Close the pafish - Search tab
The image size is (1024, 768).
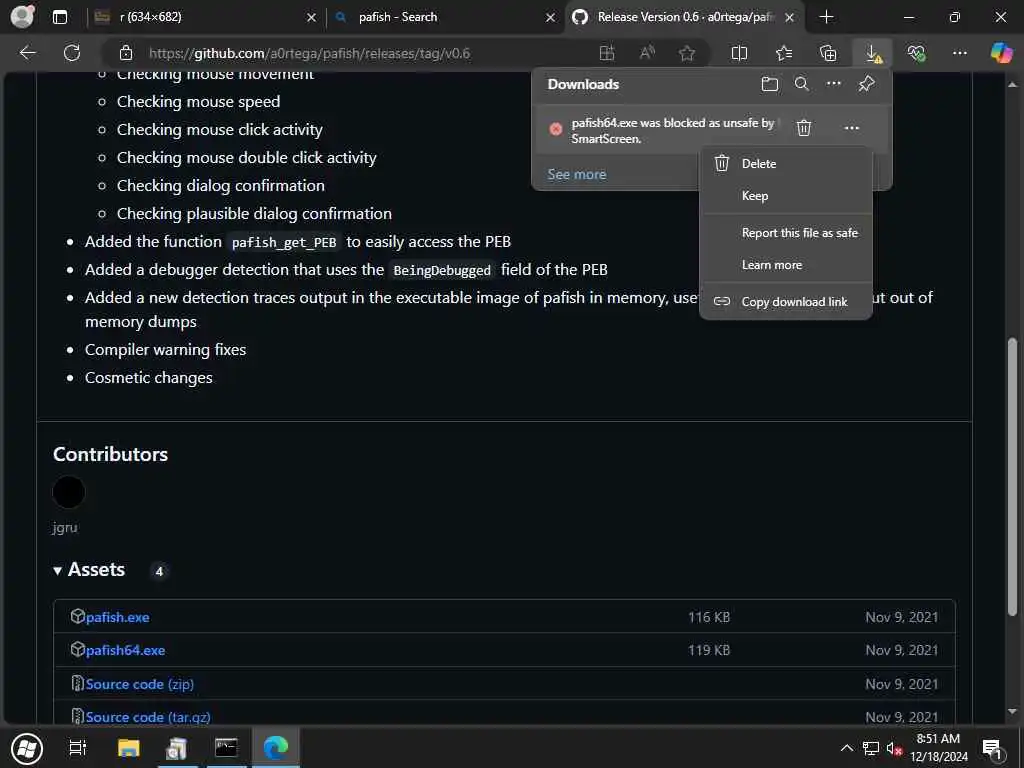551,18
